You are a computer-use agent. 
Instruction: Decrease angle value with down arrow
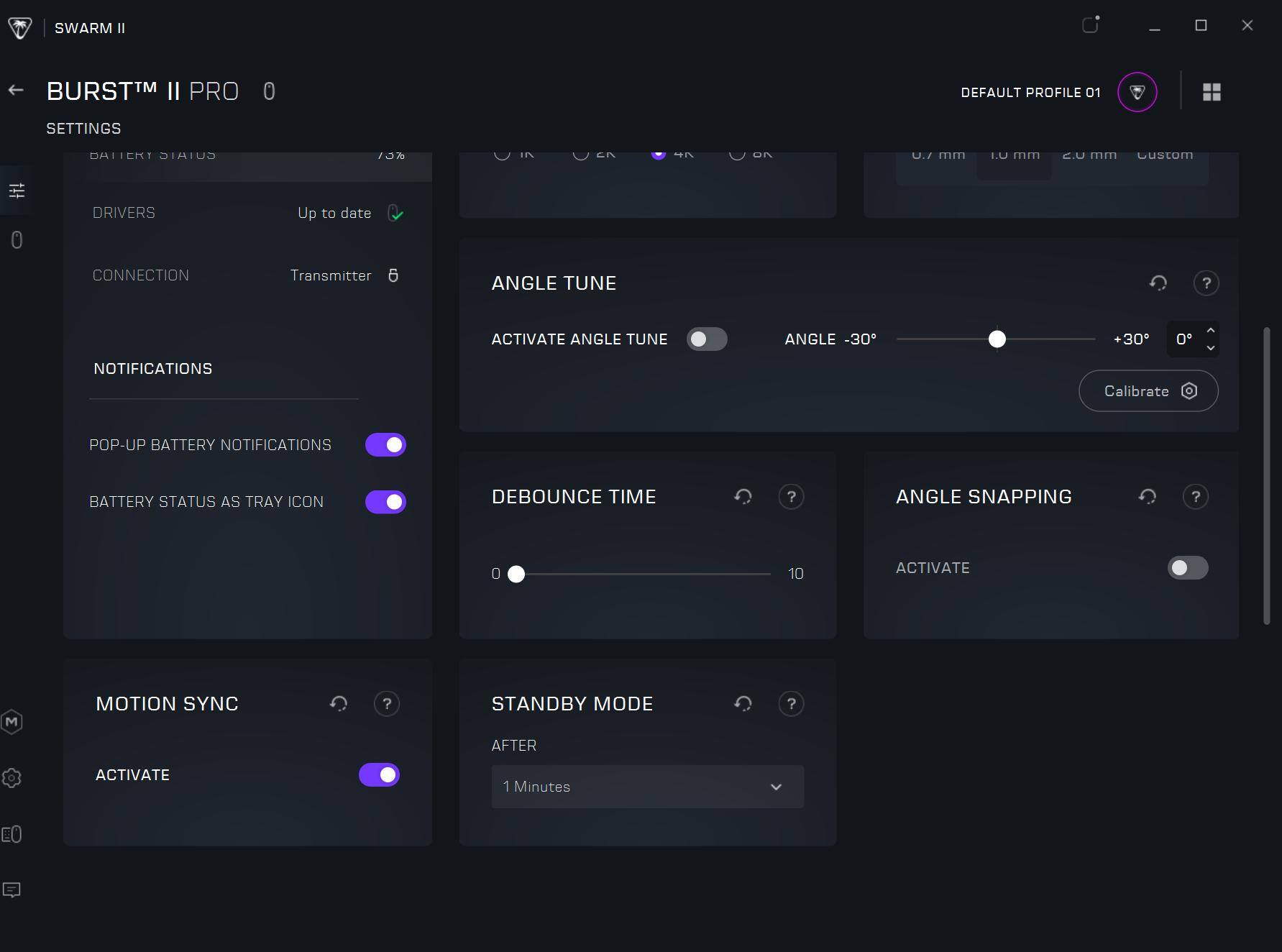point(1211,348)
